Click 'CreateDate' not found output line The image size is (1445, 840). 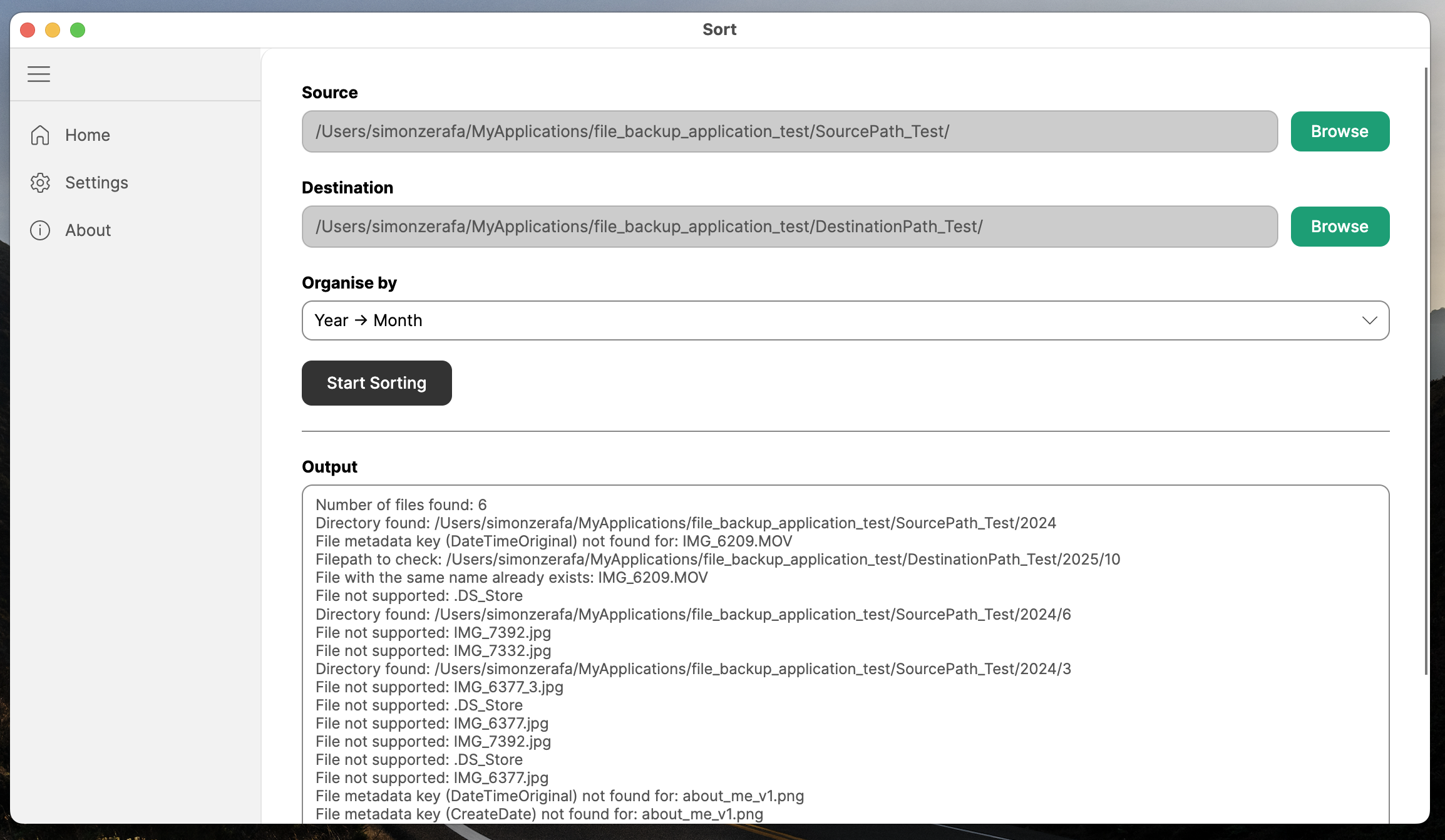point(540,814)
